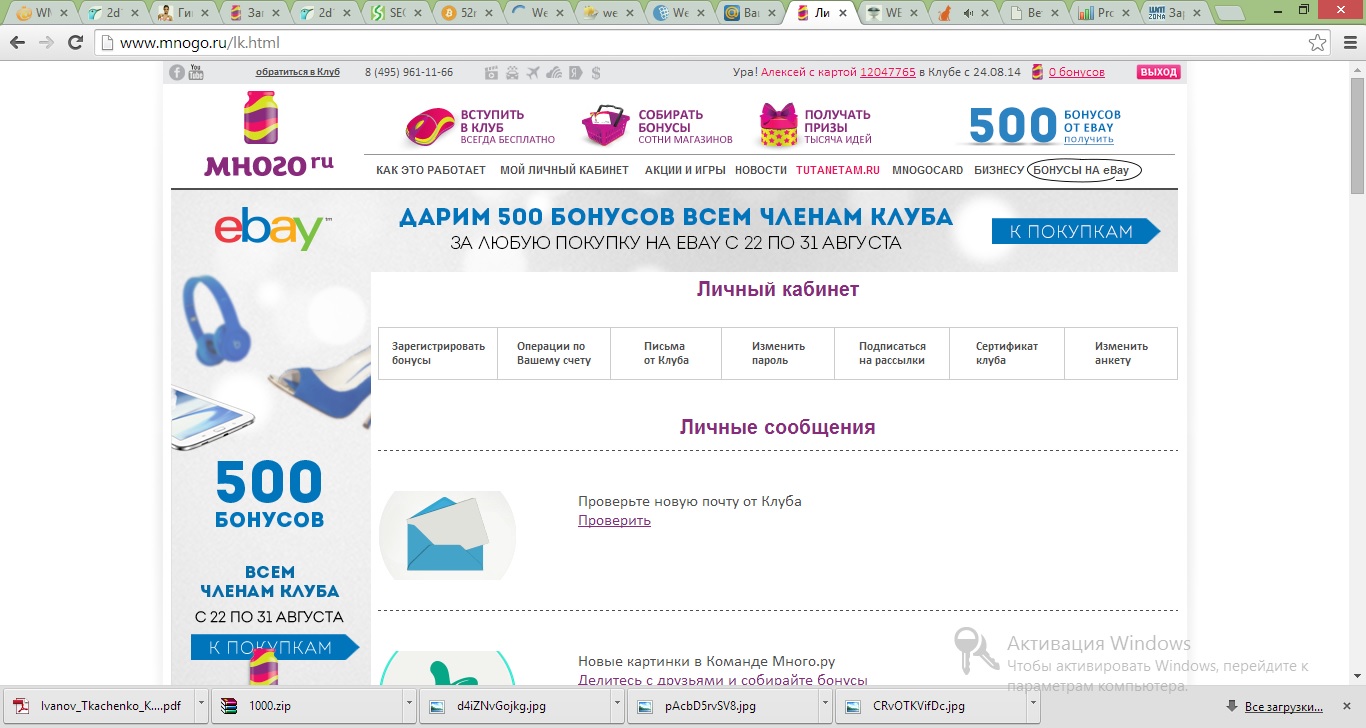Open card number 12047765 link
This screenshot has height=728, width=1366.
click(888, 72)
